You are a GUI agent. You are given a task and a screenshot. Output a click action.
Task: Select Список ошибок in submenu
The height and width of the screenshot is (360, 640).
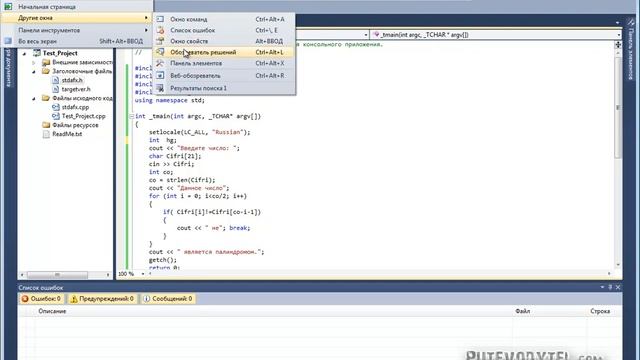tap(224, 30)
